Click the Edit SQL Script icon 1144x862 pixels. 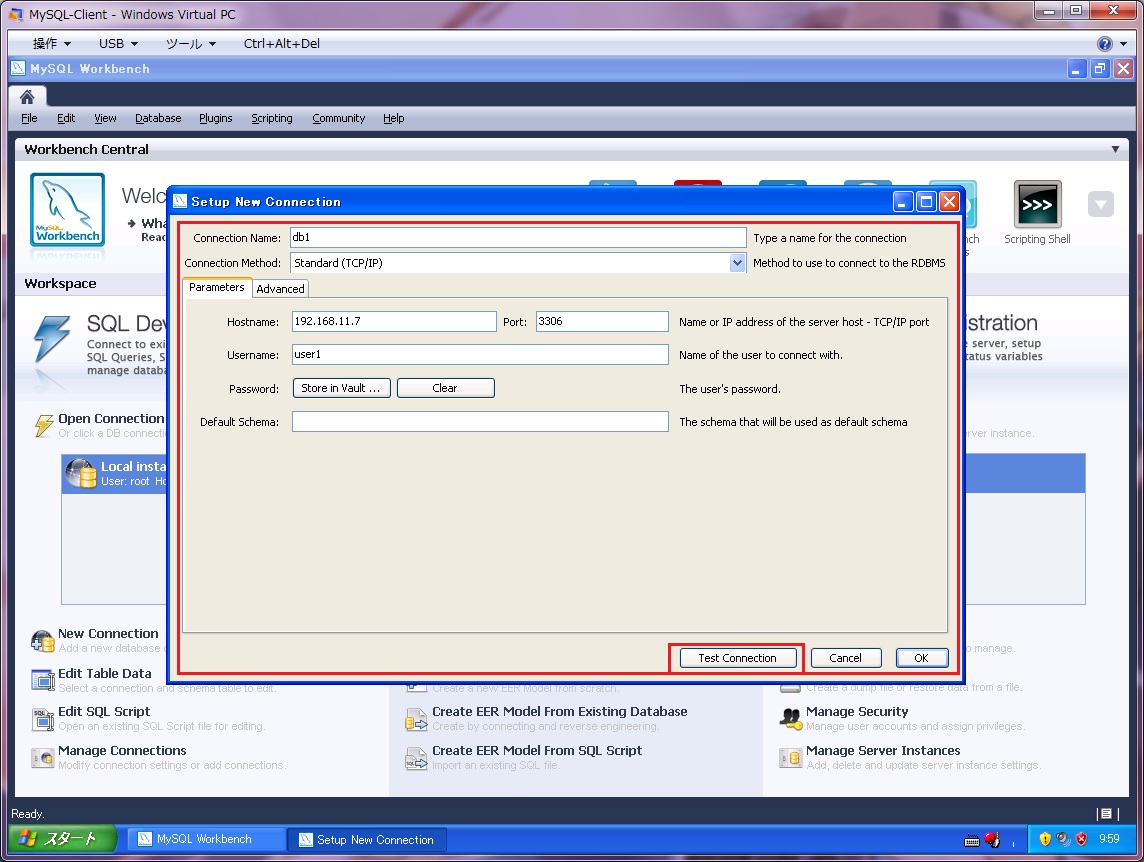[43, 718]
